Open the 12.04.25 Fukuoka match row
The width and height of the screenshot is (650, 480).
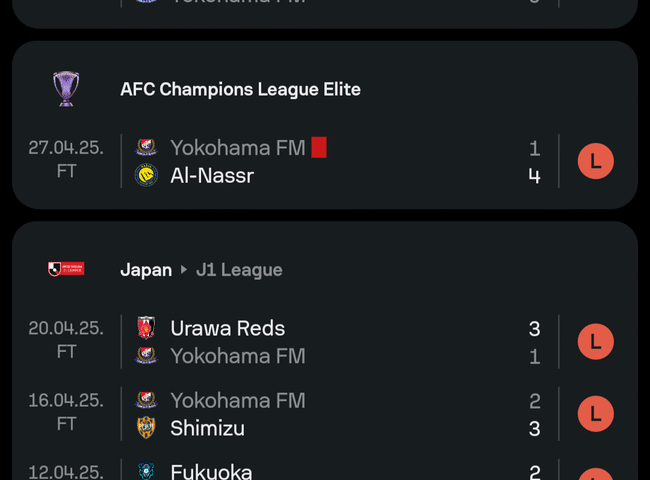pos(325,470)
